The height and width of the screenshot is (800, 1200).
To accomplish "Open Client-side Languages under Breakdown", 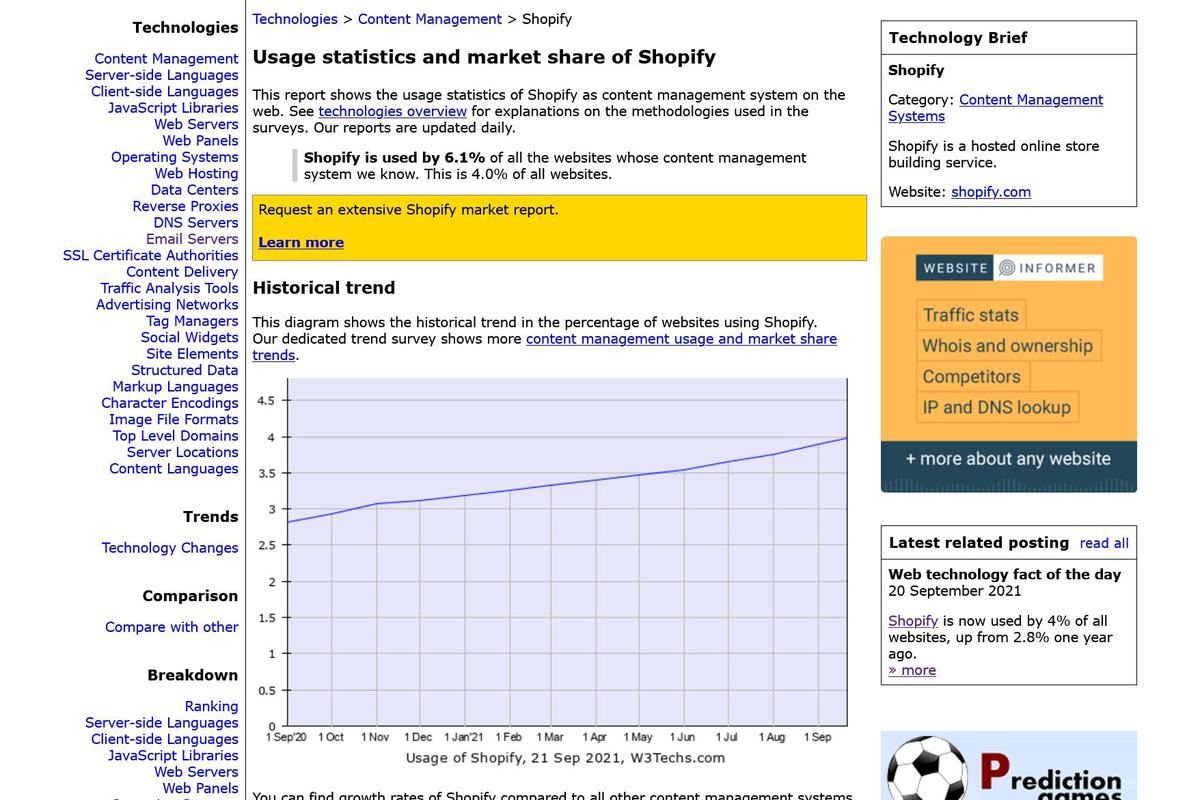I will pos(165,739).
